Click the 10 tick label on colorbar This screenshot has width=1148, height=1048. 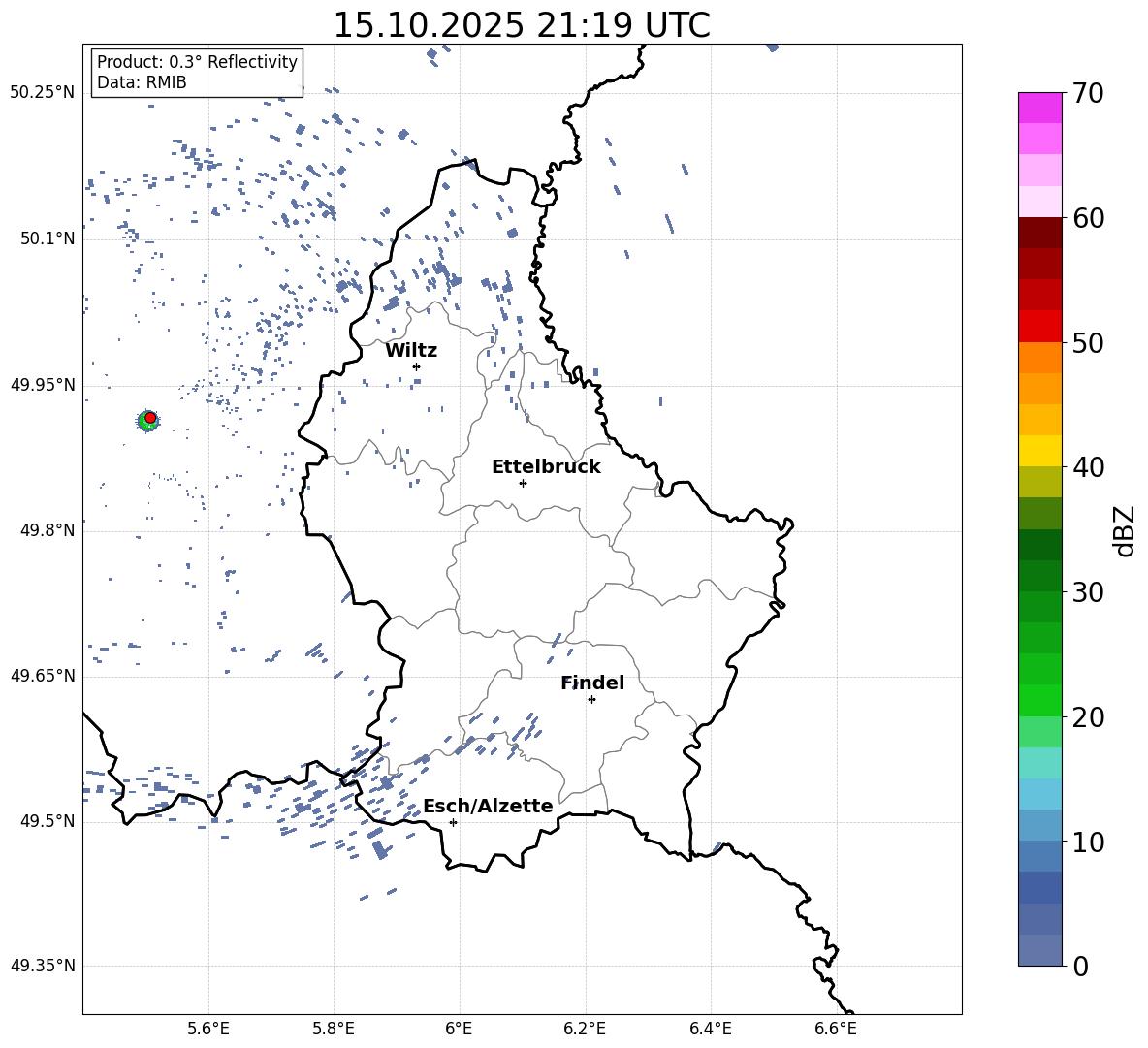pyautogui.click(x=1088, y=842)
